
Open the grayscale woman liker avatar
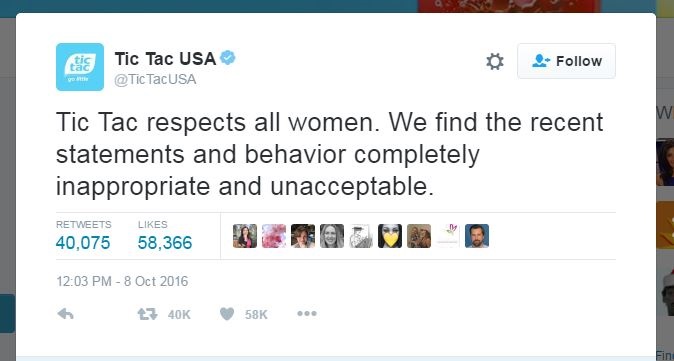point(332,236)
